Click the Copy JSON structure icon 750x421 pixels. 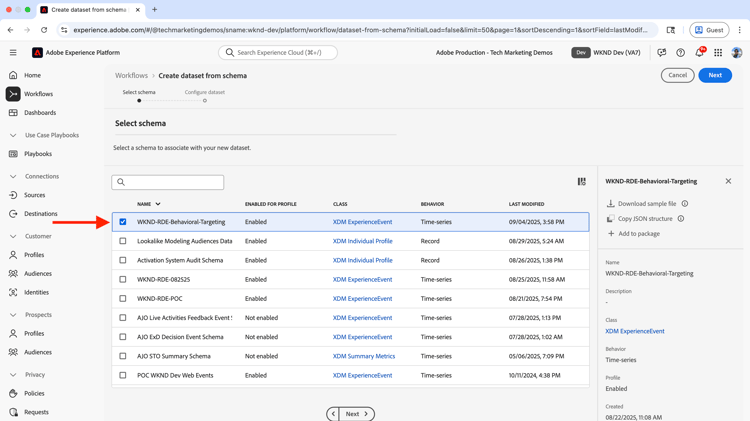(x=611, y=219)
